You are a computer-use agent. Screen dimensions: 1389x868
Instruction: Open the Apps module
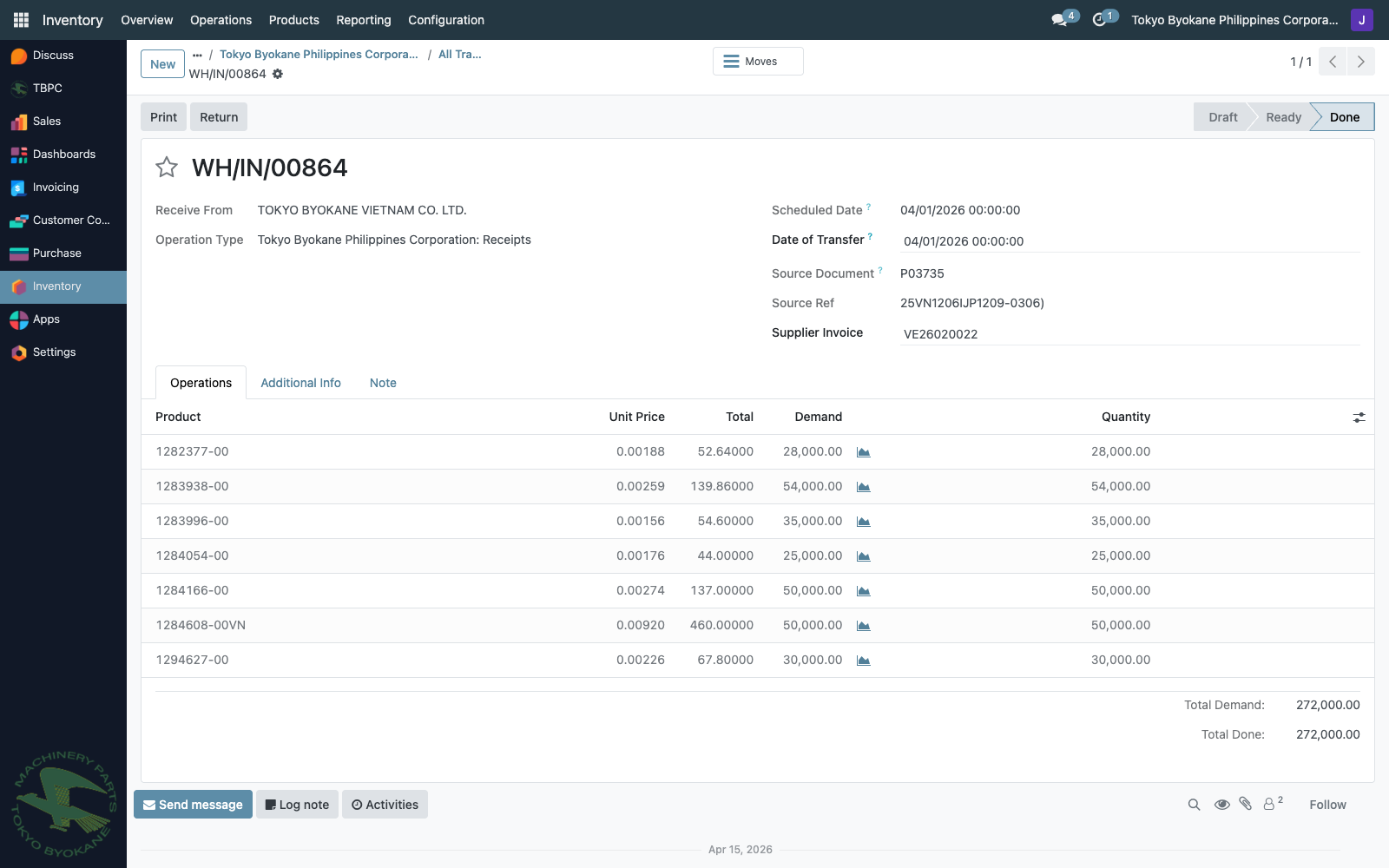pyautogui.click(x=63, y=319)
